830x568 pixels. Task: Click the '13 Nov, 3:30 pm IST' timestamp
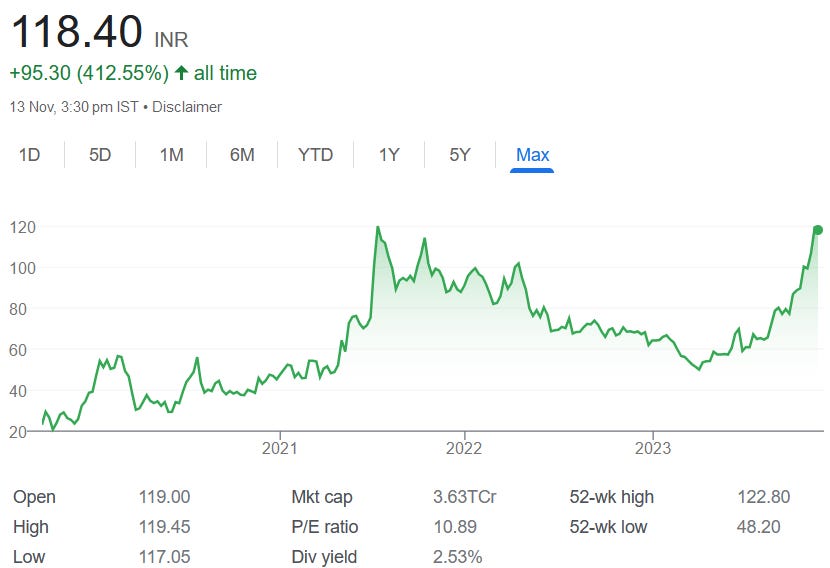click(x=74, y=107)
